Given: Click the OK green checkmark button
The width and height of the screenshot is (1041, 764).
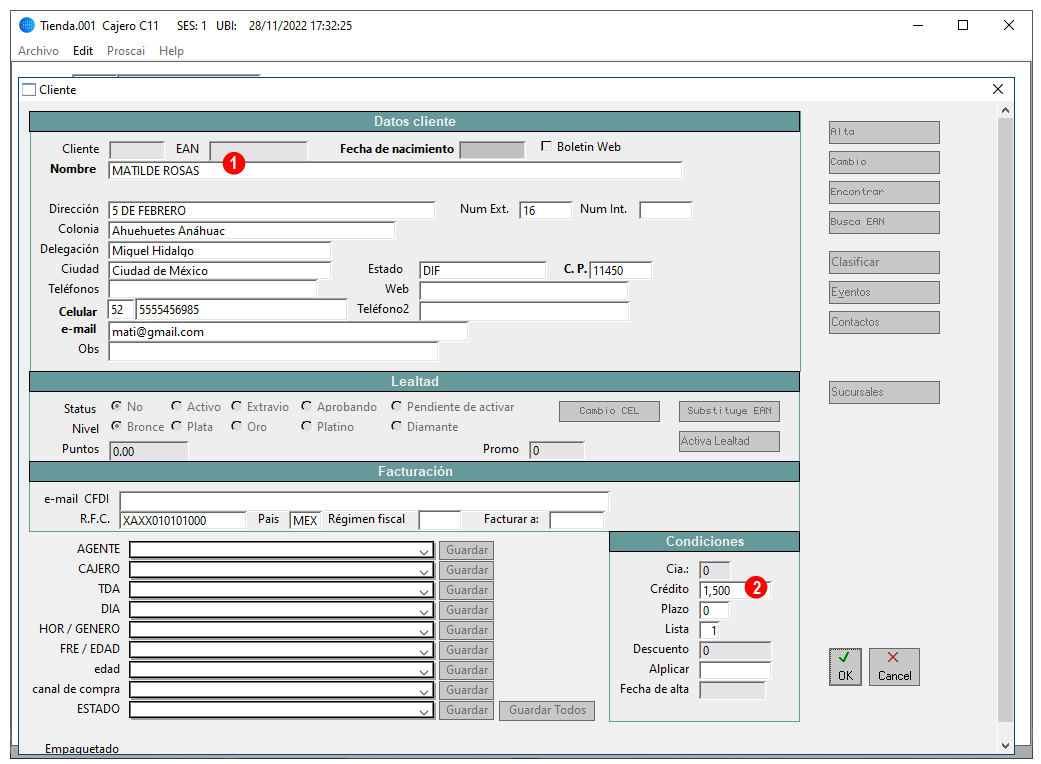Looking at the screenshot, I should [x=844, y=666].
